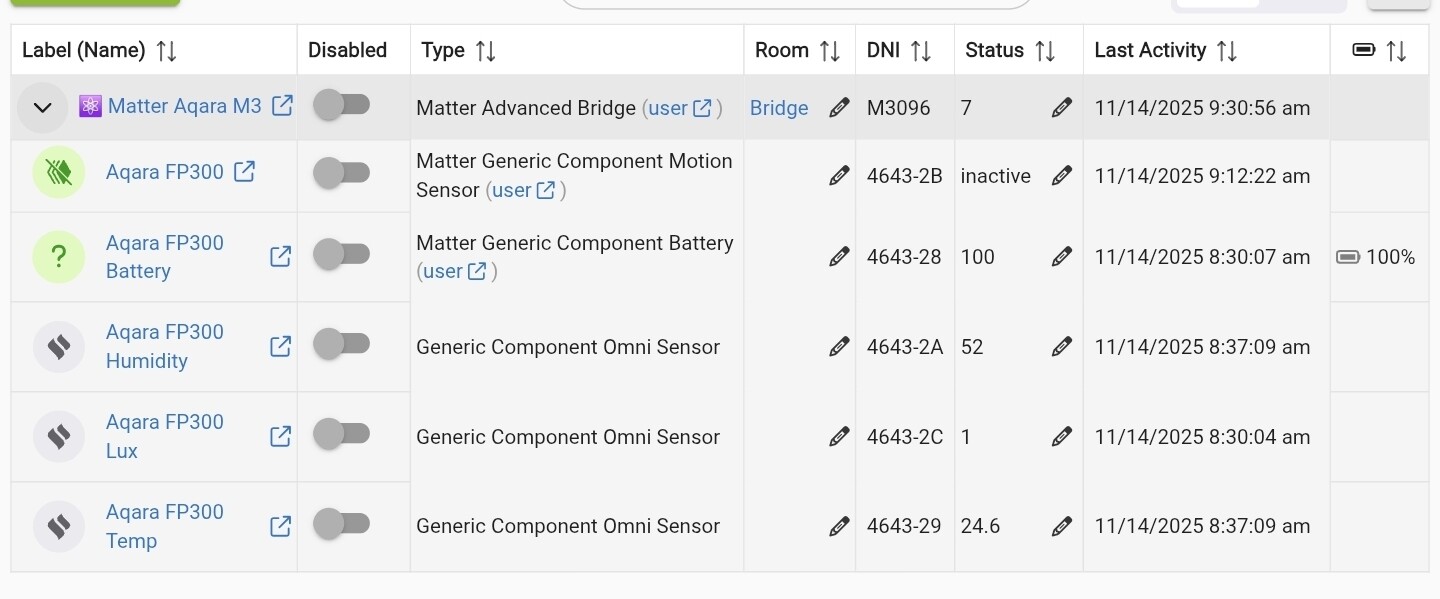The width and height of the screenshot is (1440, 599).
Task: Click Aqara FP300 Temp omni sensor icon
Action: click(59, 526)
